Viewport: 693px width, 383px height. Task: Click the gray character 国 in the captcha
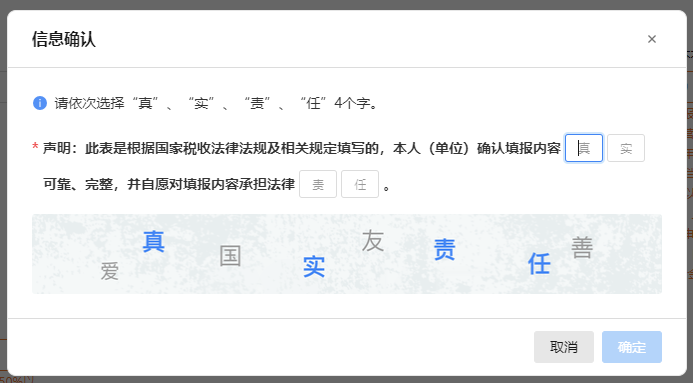pos(230,256)
